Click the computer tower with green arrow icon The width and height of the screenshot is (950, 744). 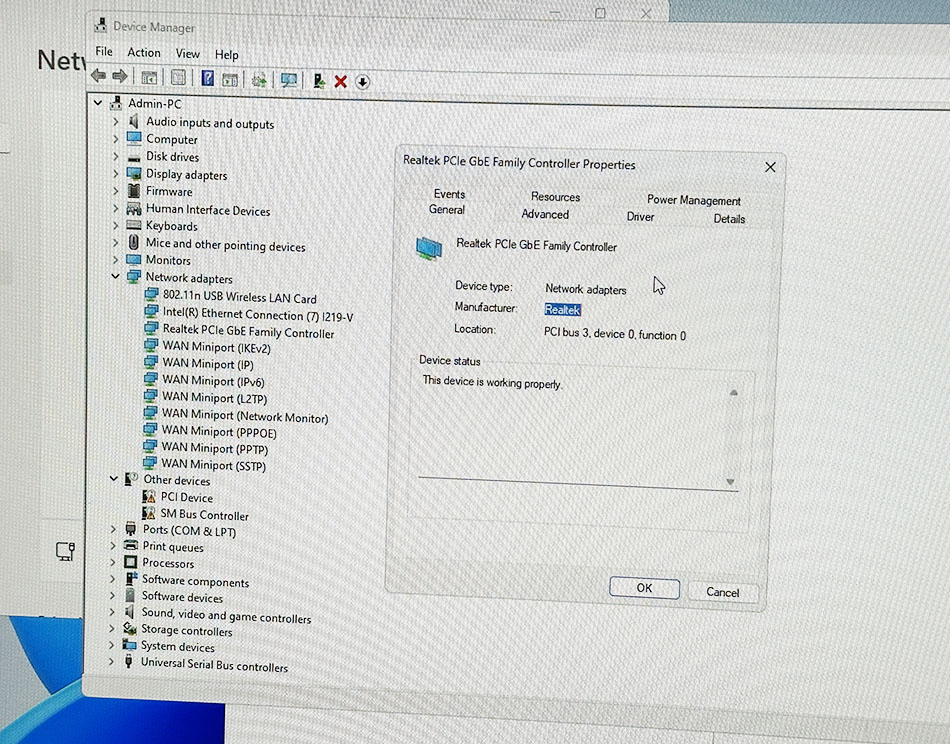tap(319, 81)
